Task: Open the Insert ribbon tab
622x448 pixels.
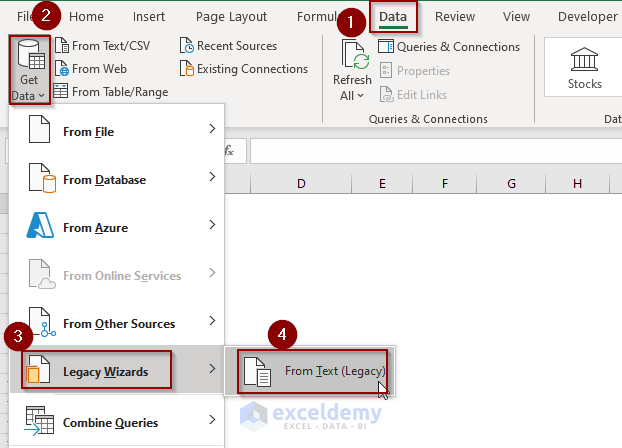Action: click(x=149, y=17)
